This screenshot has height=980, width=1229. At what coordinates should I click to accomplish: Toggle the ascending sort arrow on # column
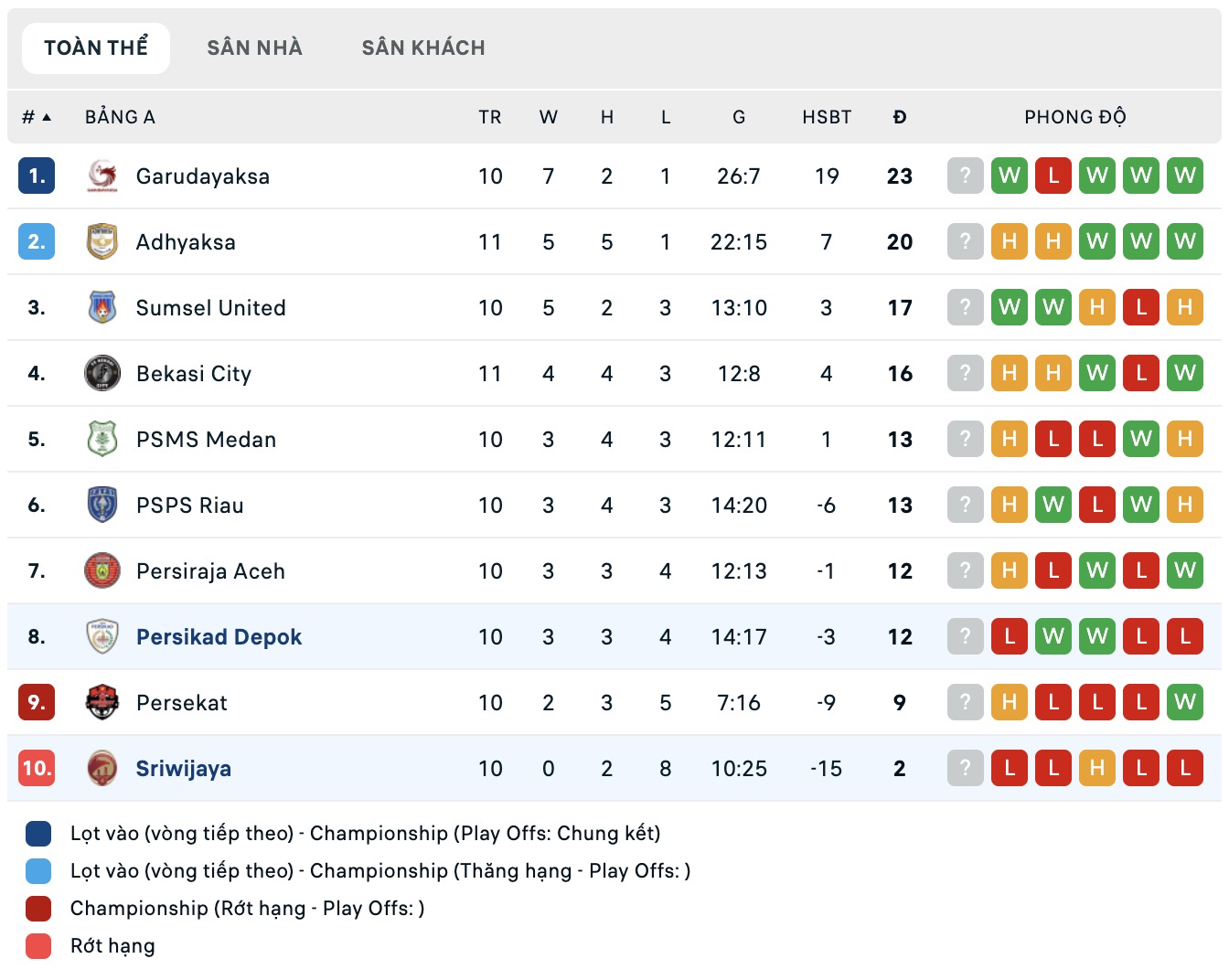46,116
